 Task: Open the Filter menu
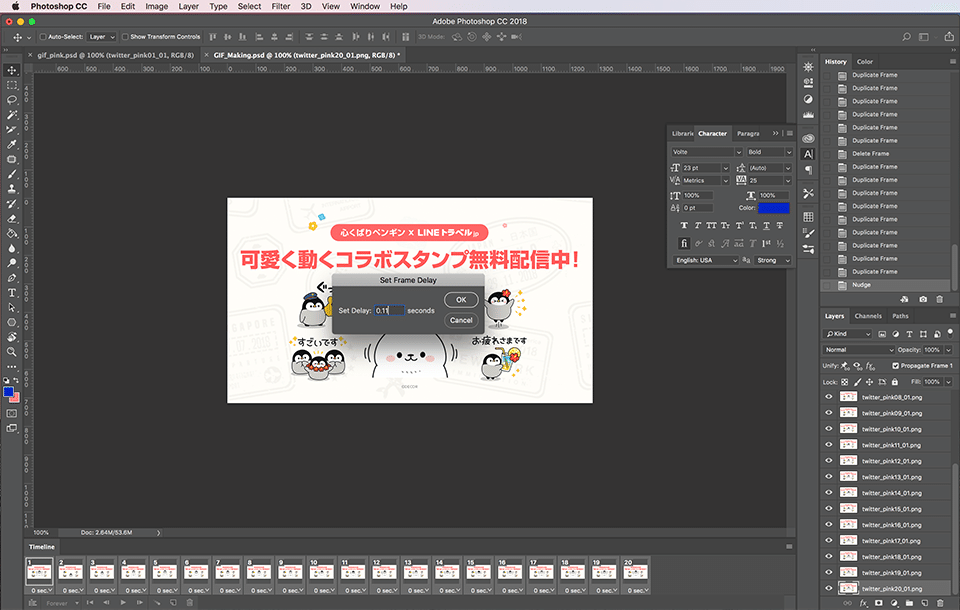click(x=281, y=6)
